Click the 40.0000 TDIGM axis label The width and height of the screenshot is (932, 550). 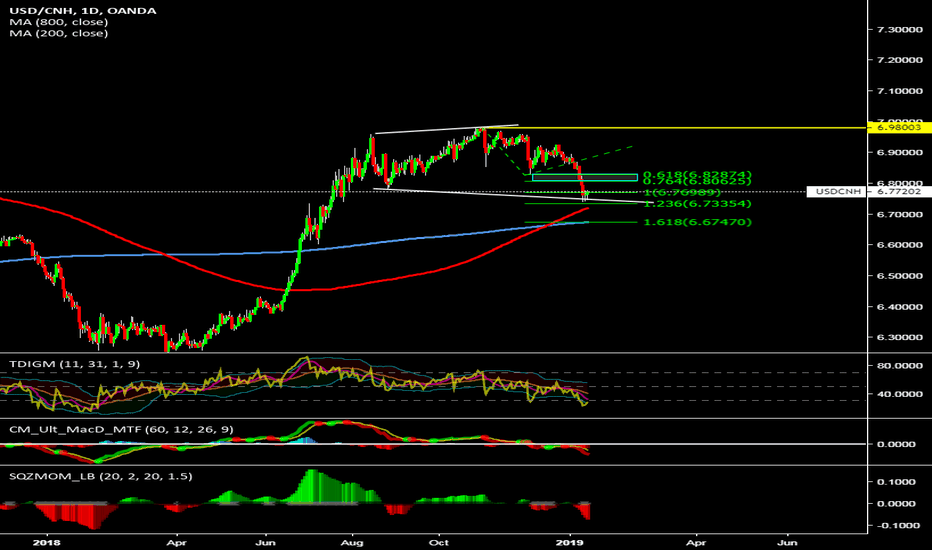pyautogui.click(x=900, y=394)
